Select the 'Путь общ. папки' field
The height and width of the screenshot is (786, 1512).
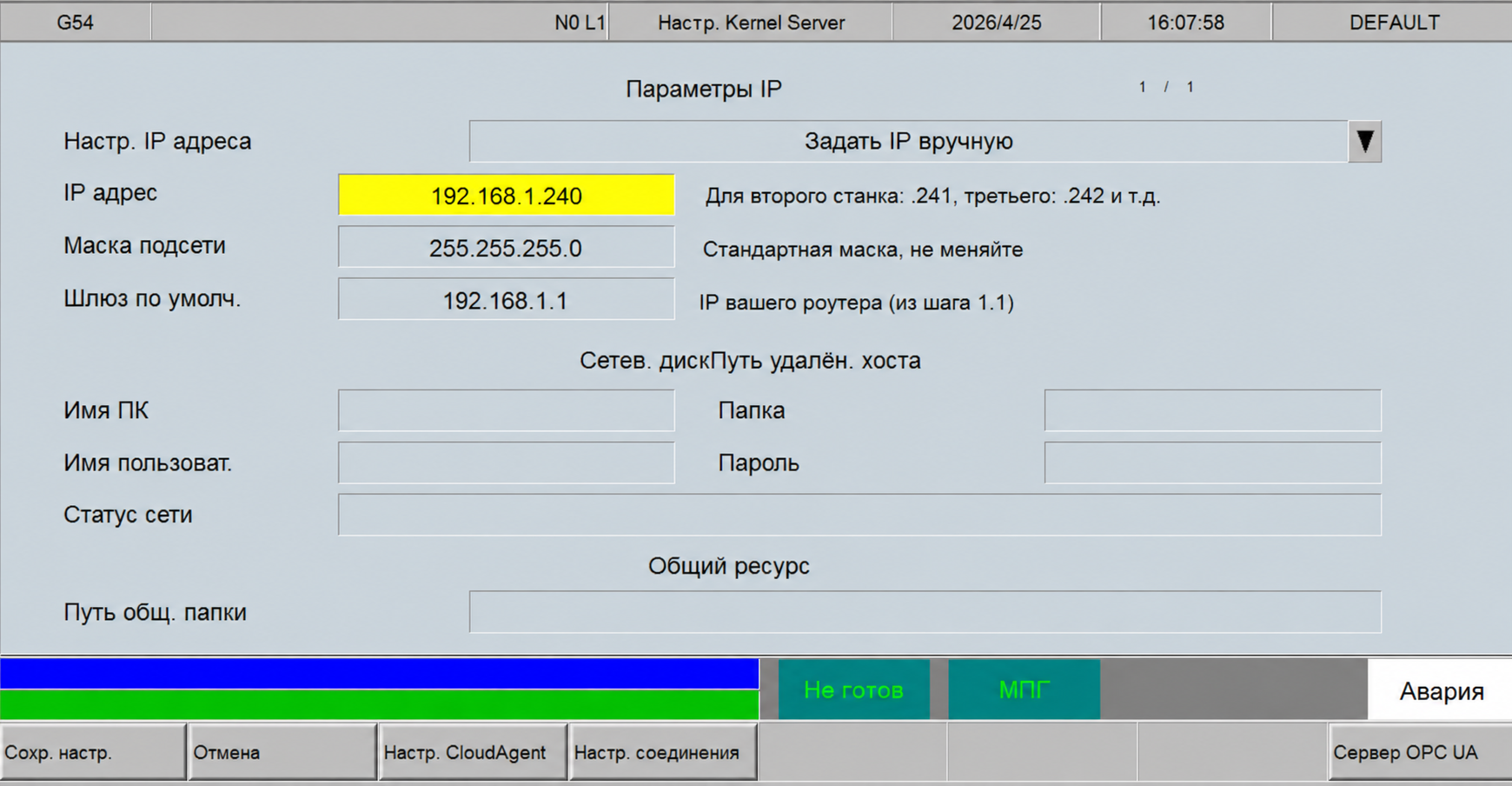pyautogui.click(x=927, y=611)
